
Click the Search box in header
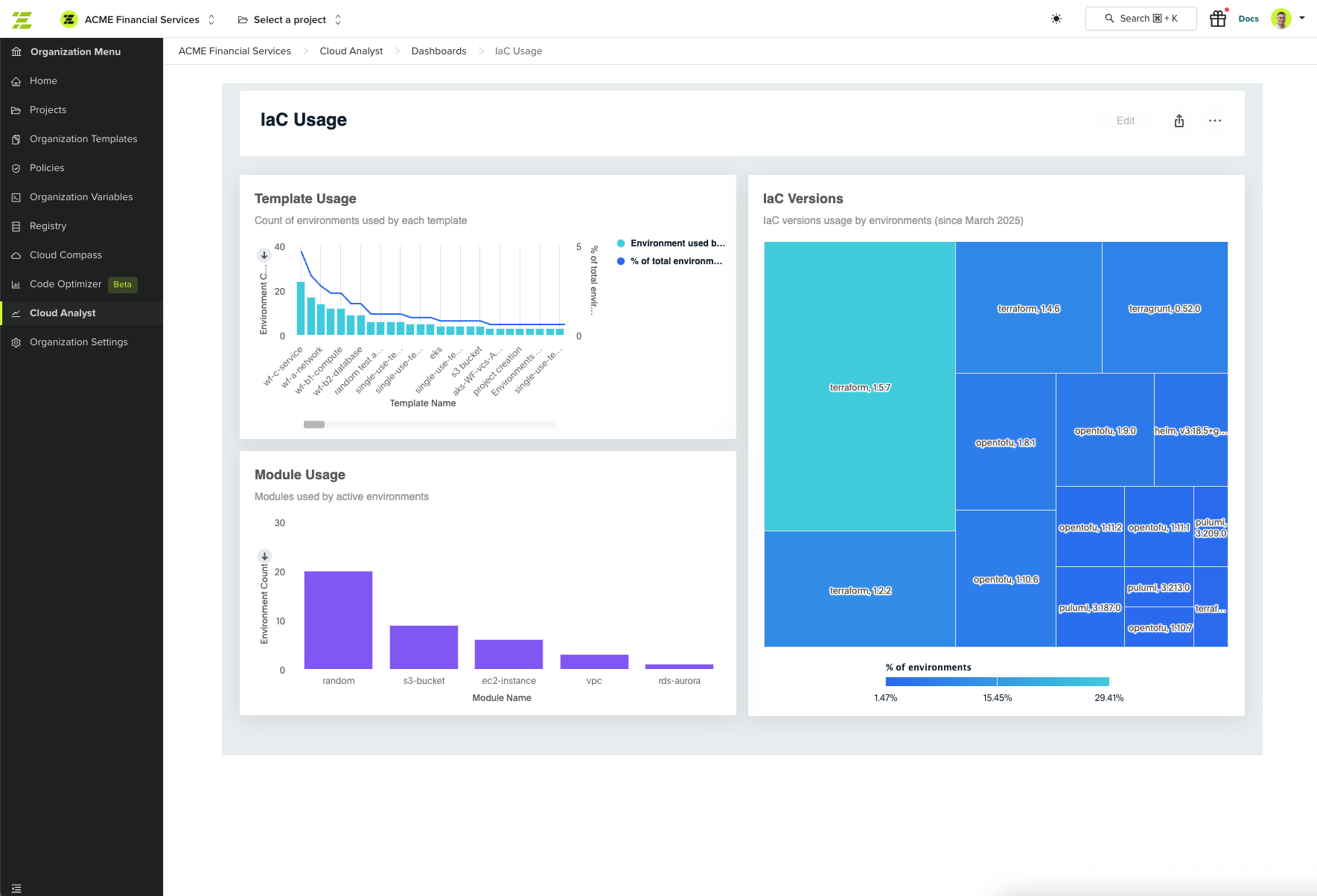click(x=1141, y=19)
